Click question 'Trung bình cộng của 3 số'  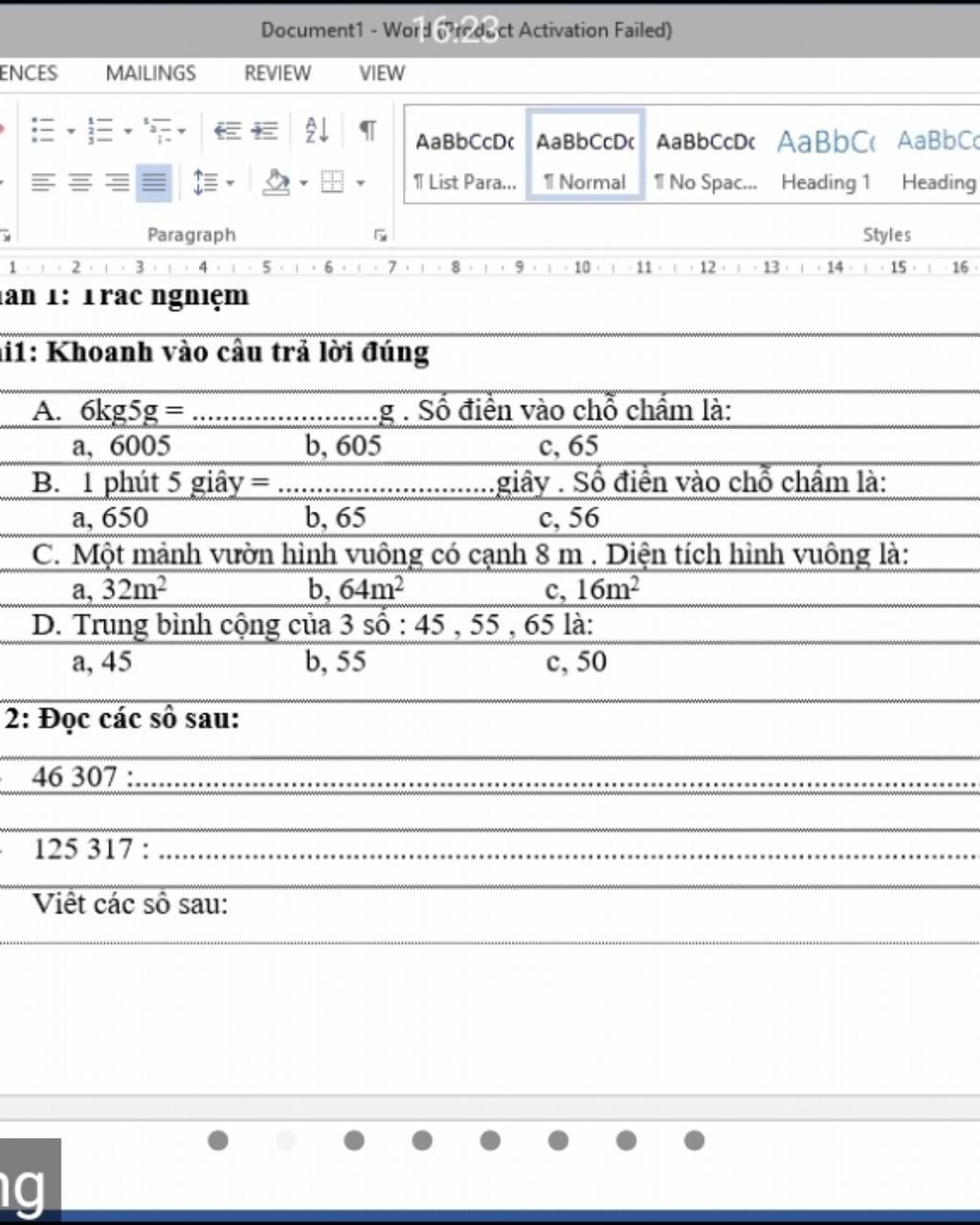[232, 626]
